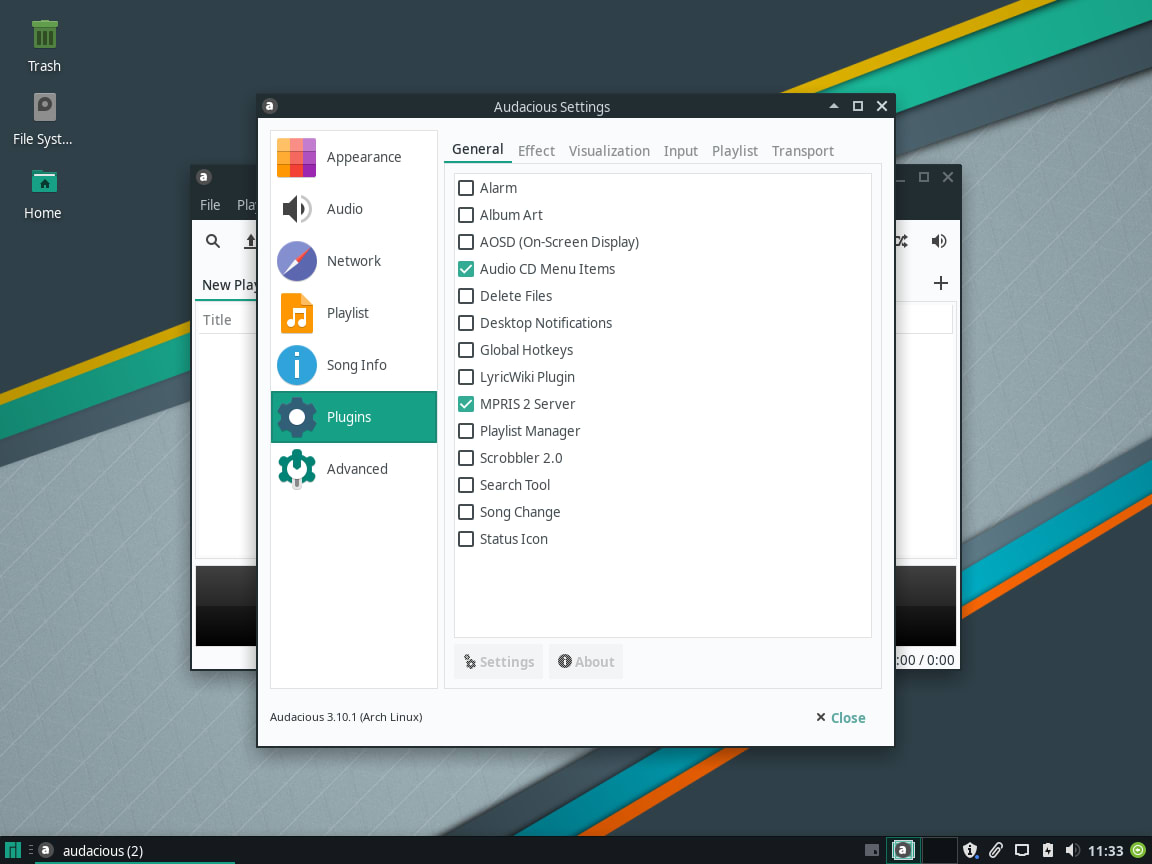
Task: Enable Desktop Notifications plugin
Action: click(x=466, y=323)
